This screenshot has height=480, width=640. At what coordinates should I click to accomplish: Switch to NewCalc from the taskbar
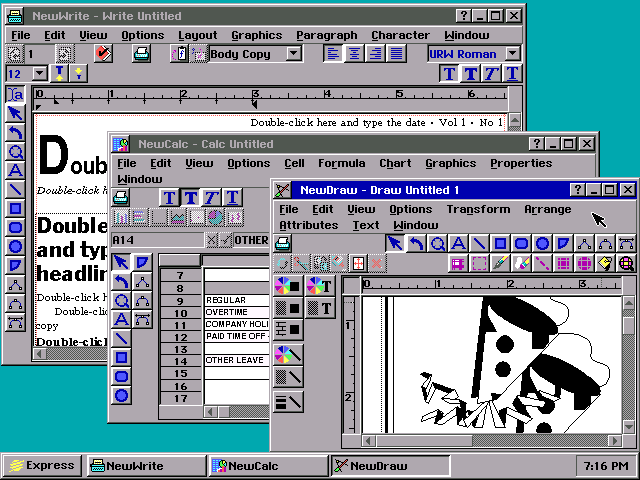click(268, 465)
